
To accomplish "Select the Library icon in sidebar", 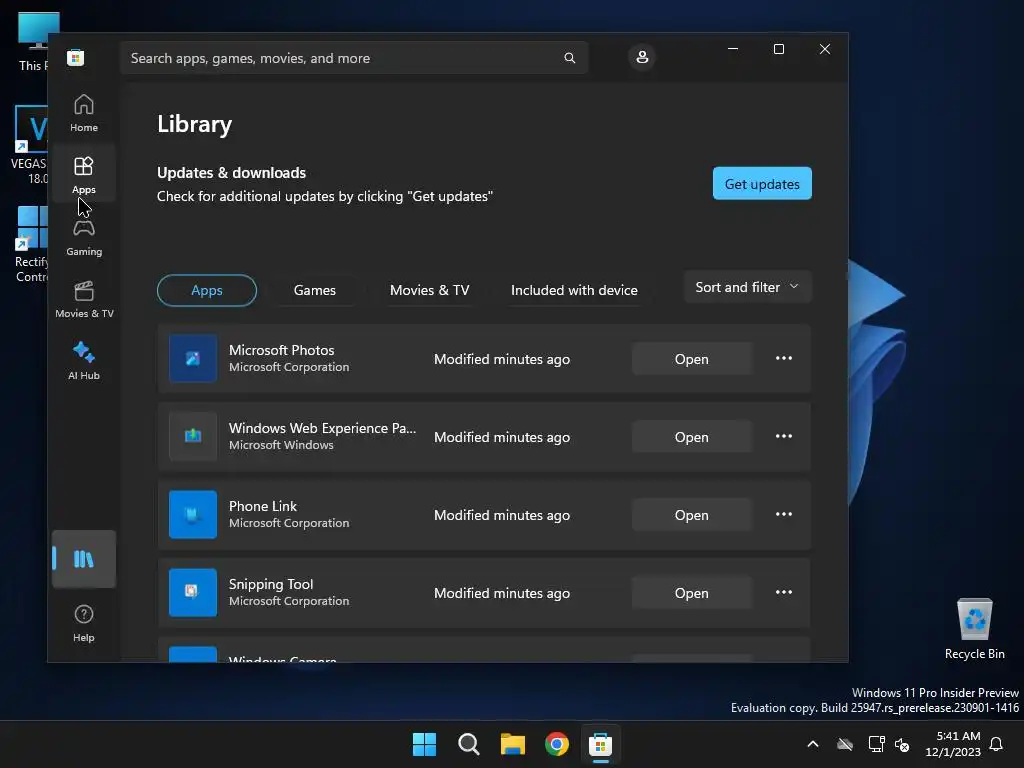I will tap(84, 559).
